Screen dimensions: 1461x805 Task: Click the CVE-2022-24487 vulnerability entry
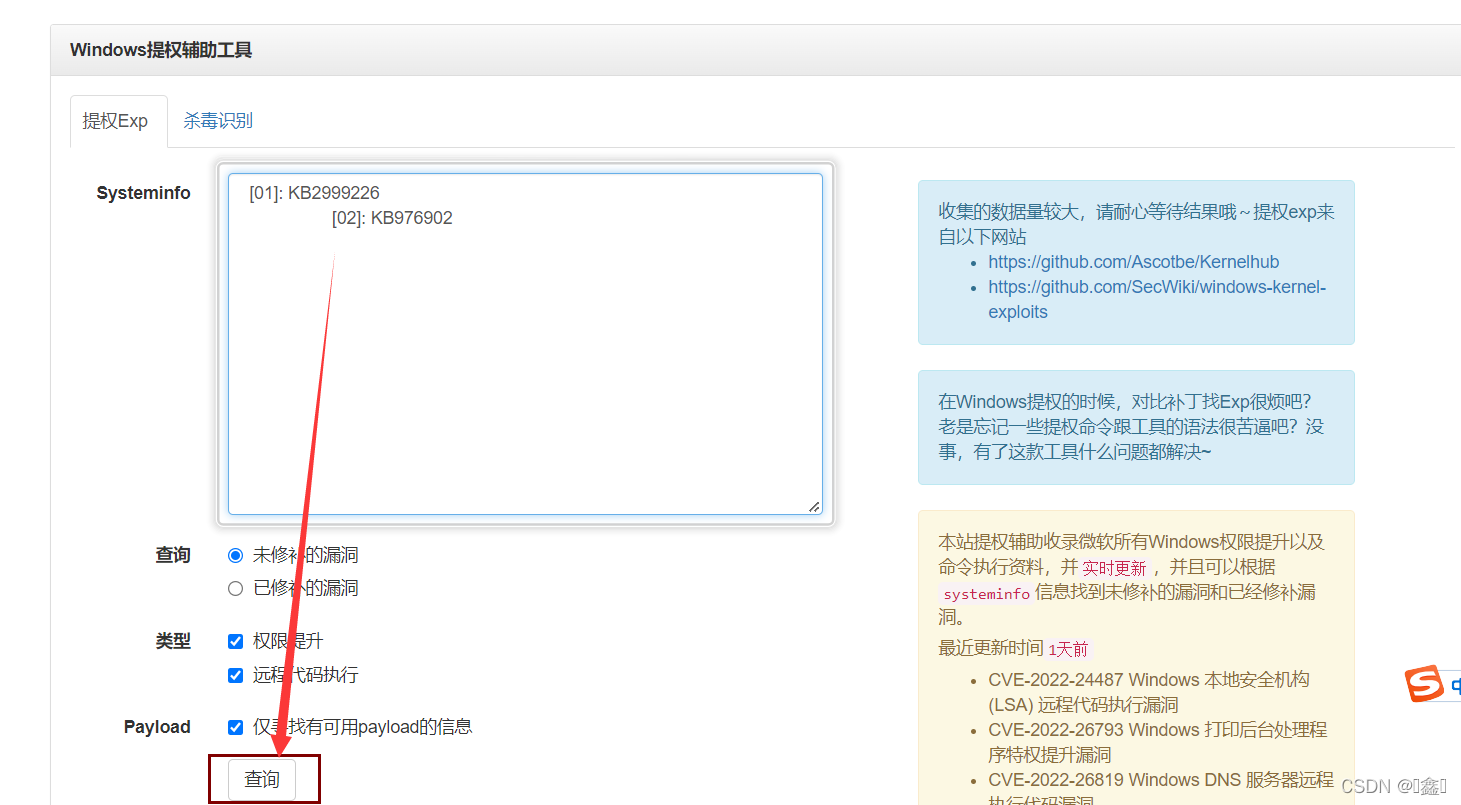point(1149,692)
